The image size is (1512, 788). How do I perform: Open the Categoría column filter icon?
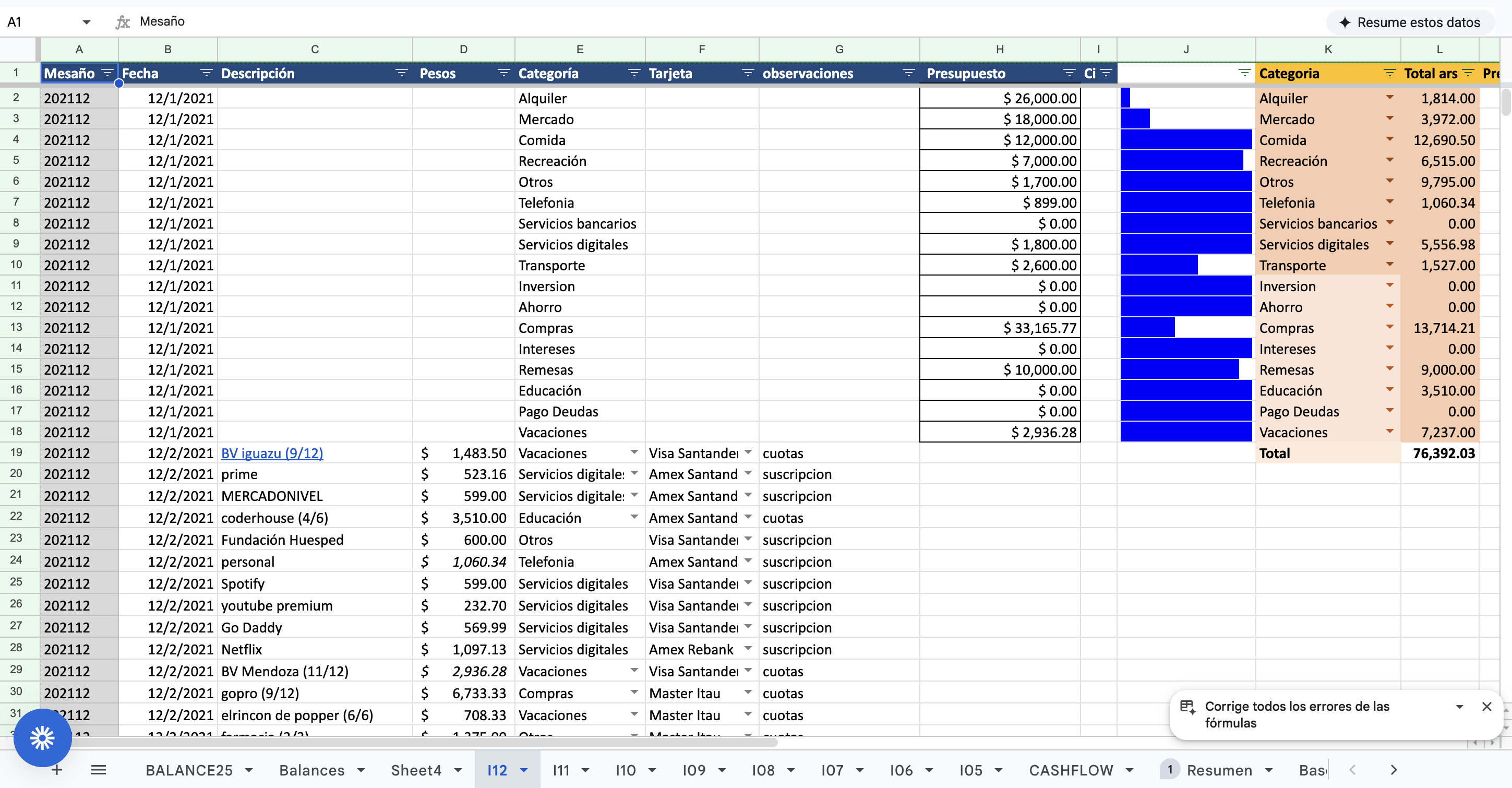pyautogui.click(x=634, y=73)
